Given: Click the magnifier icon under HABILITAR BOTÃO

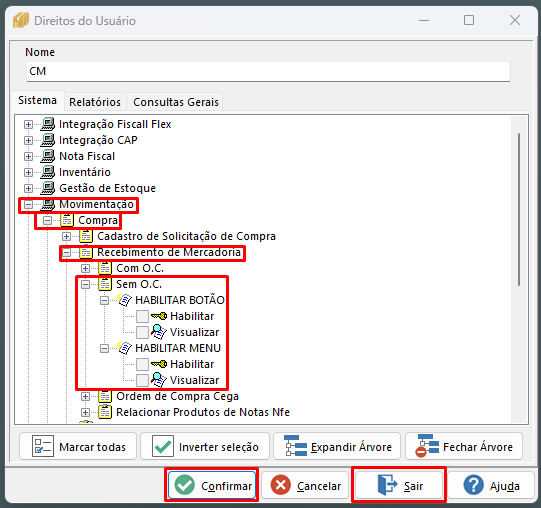Looking at the screenshot, I should [x=159, y=332].
